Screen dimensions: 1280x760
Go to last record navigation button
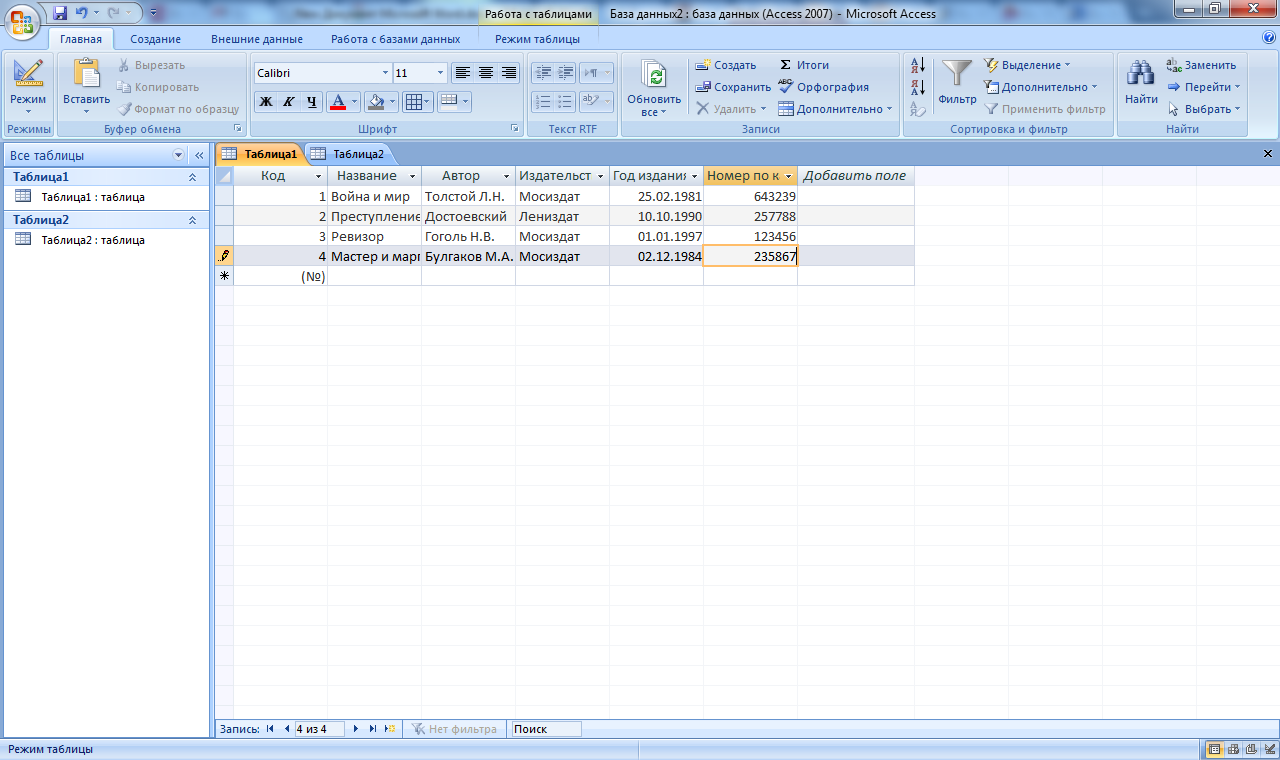click(373, 729)
